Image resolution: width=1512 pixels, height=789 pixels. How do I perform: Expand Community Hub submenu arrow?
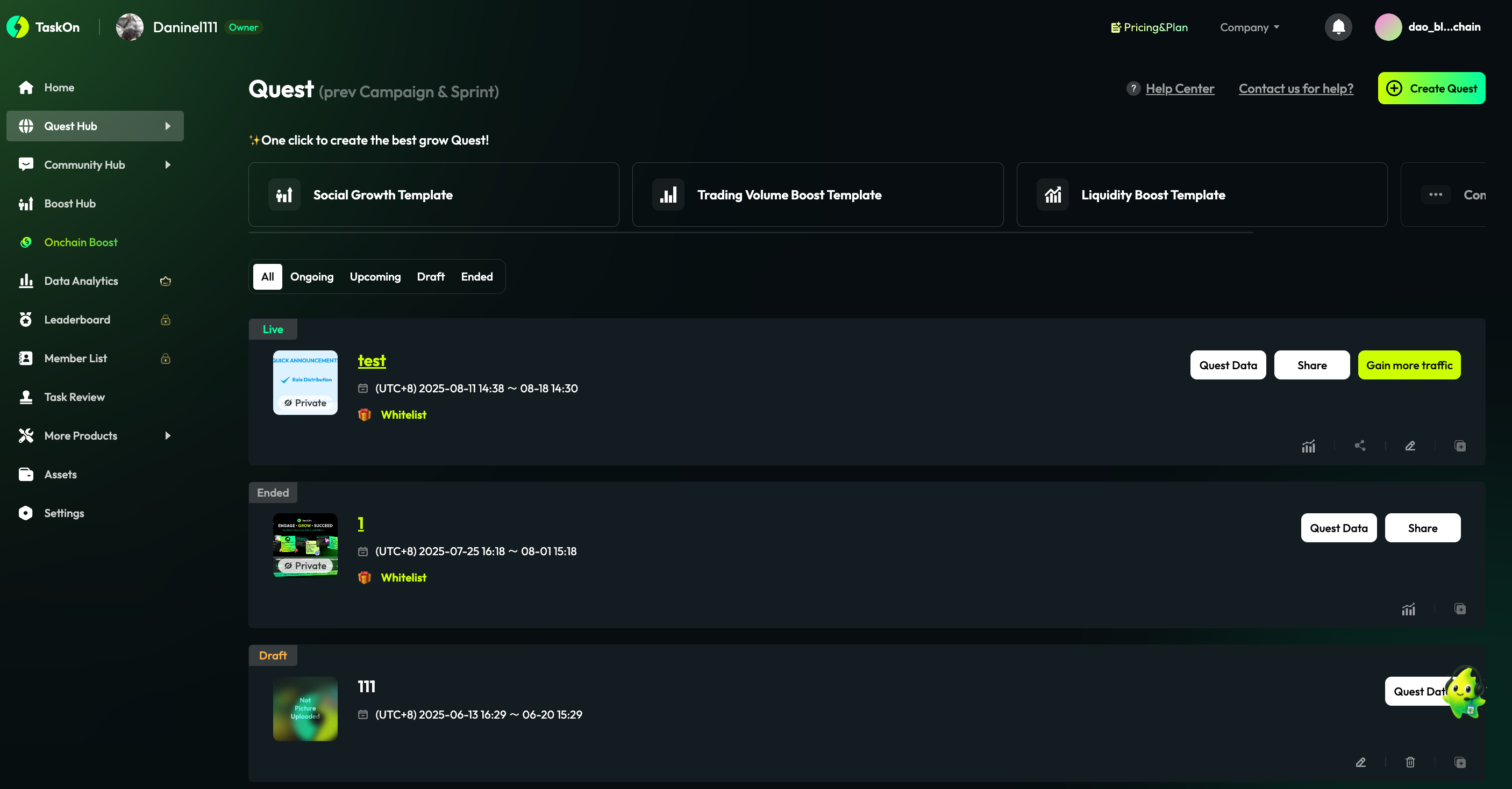(x=167, y=165)
